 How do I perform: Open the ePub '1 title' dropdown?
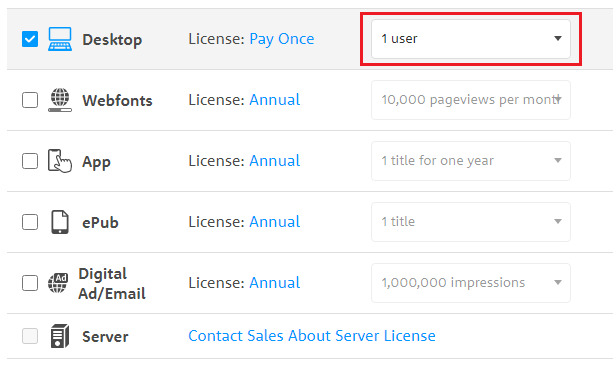471,222
